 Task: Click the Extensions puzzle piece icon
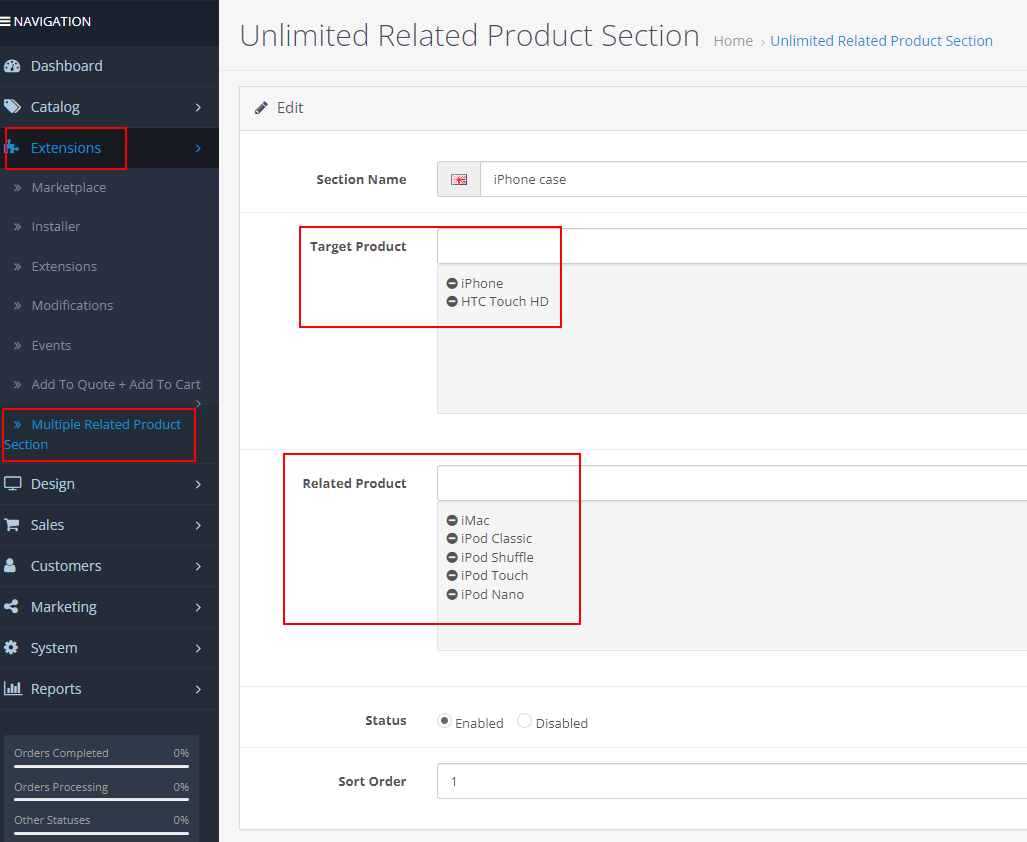[12, 148]
